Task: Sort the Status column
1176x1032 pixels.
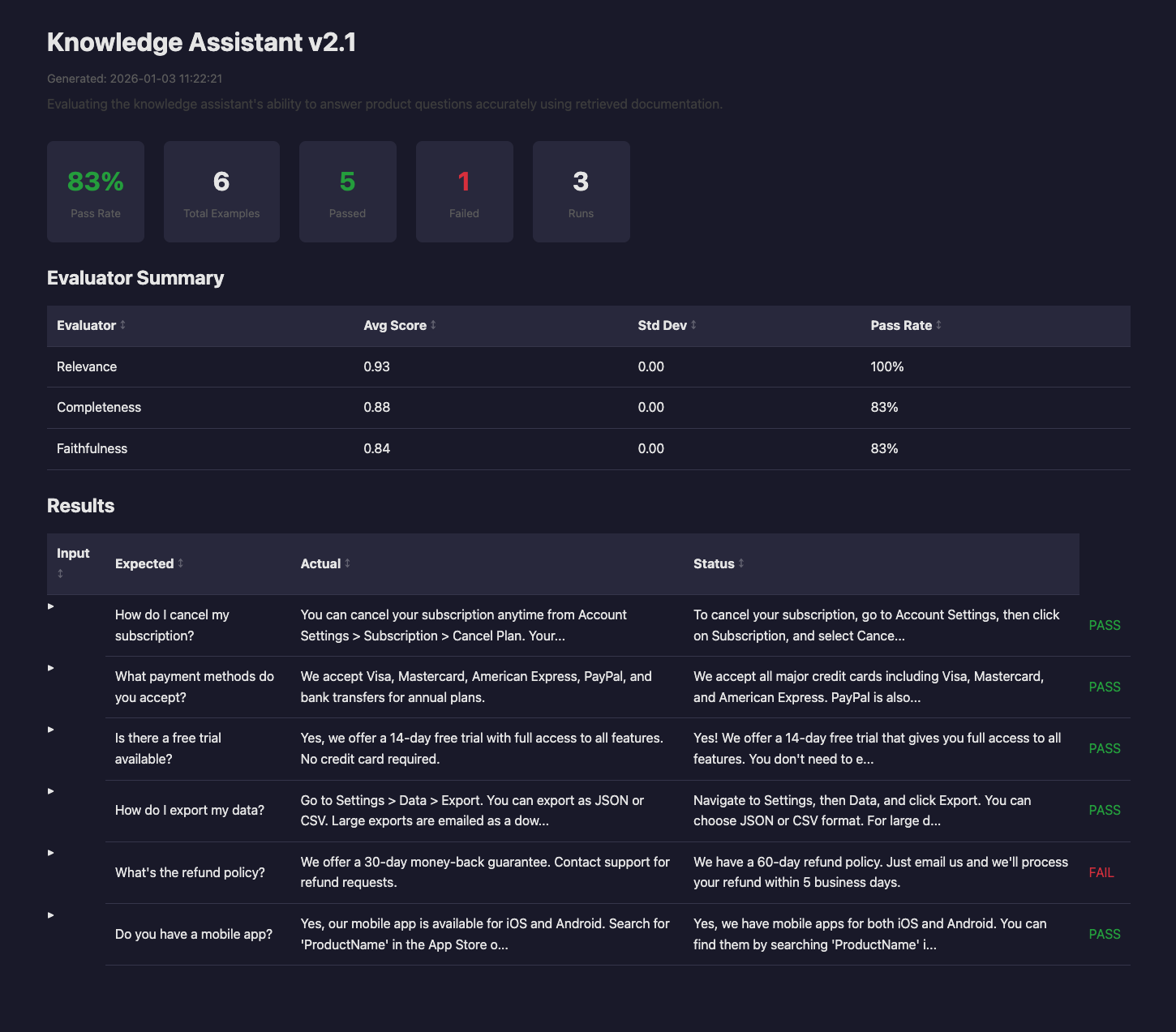Action: point(718,563)
